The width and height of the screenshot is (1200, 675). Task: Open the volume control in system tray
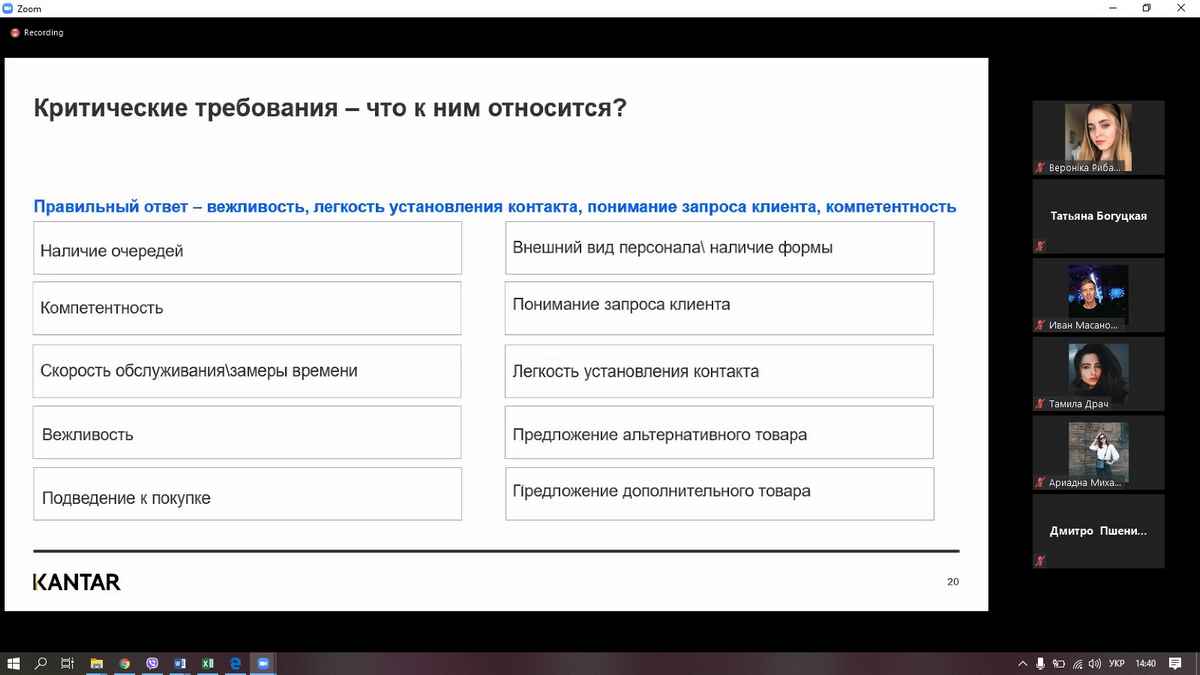(1094, 663)
